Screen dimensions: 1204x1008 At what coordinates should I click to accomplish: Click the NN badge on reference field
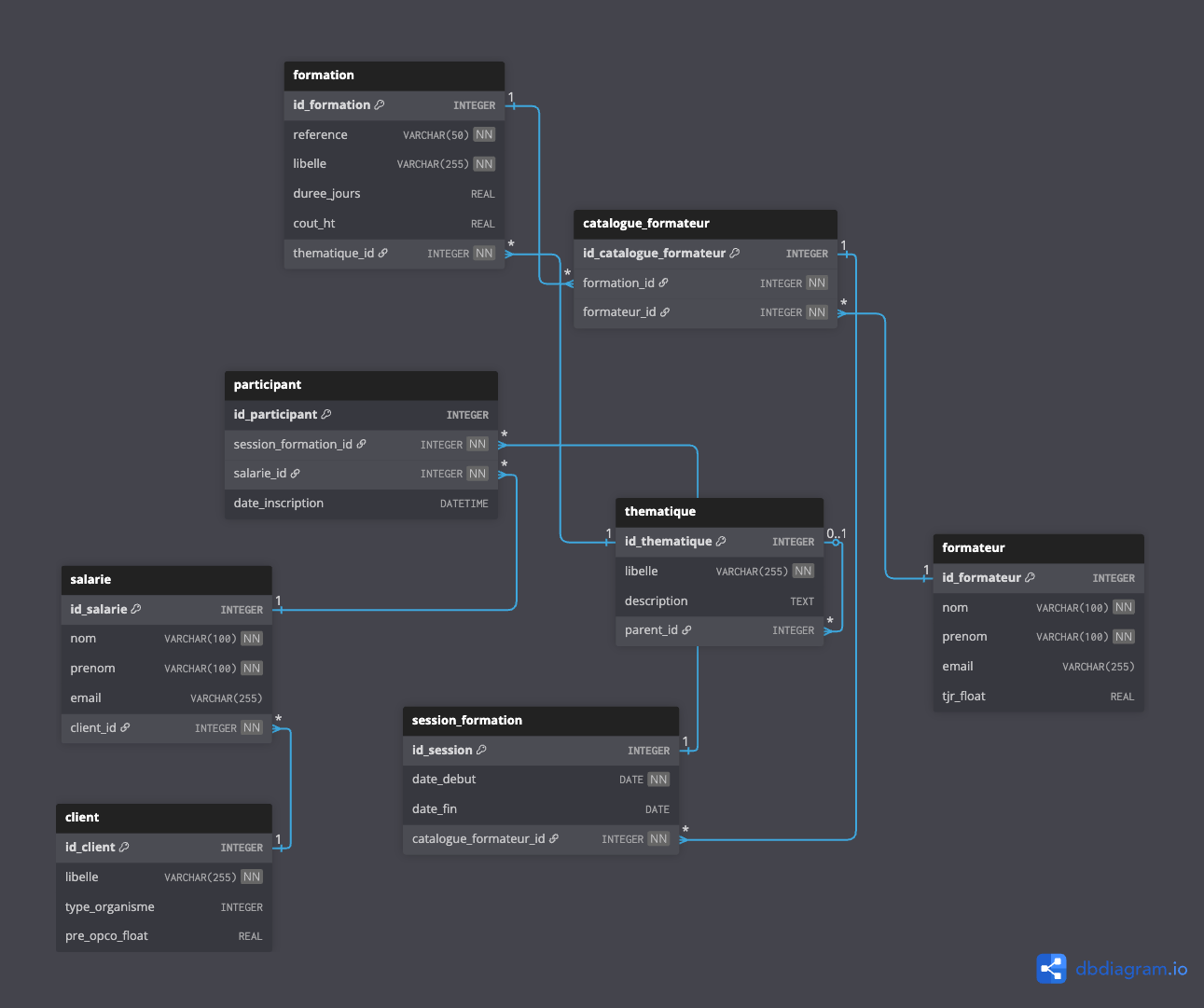pos(484,135)
